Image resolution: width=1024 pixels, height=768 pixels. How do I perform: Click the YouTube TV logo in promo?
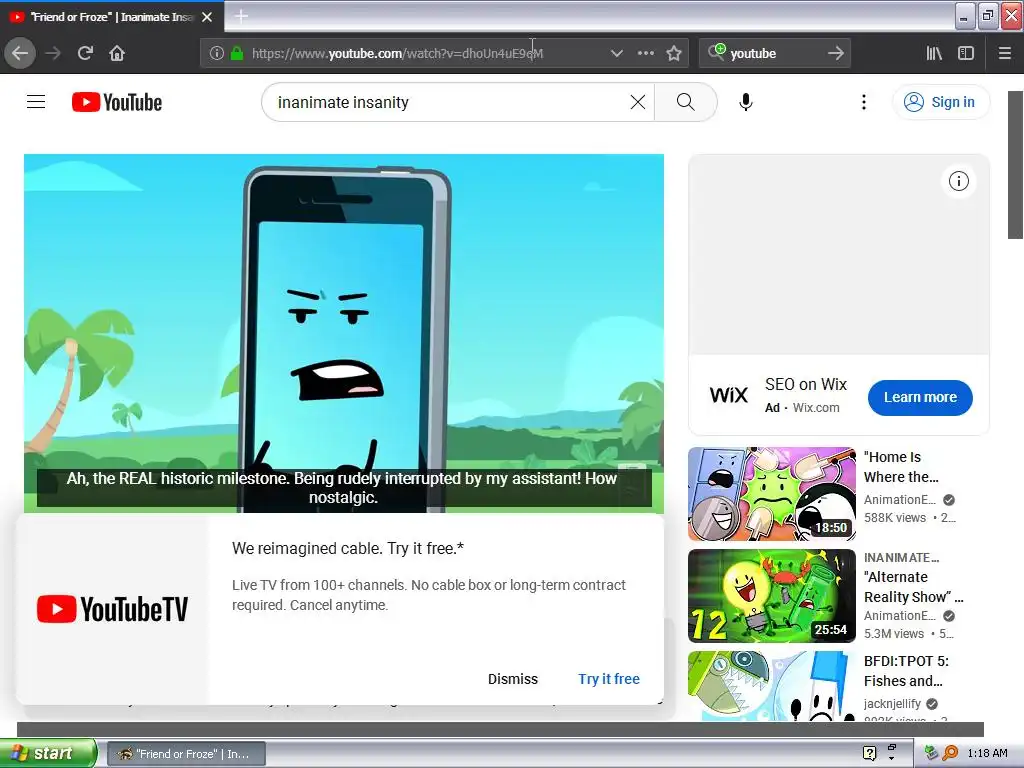[112, 609]
